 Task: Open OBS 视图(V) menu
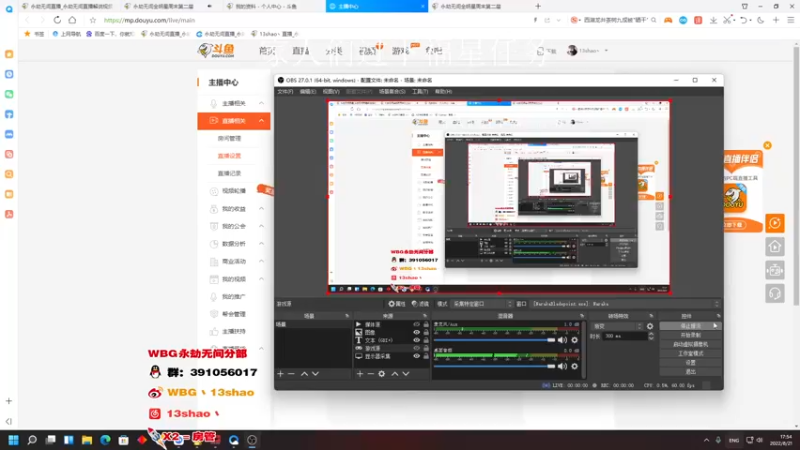click(x=331, y=92)
